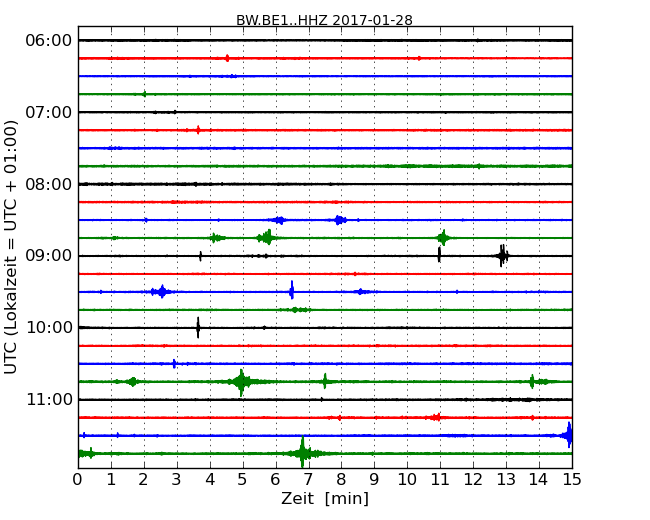Click x-axis tick label 12

(x=473, y=480)
